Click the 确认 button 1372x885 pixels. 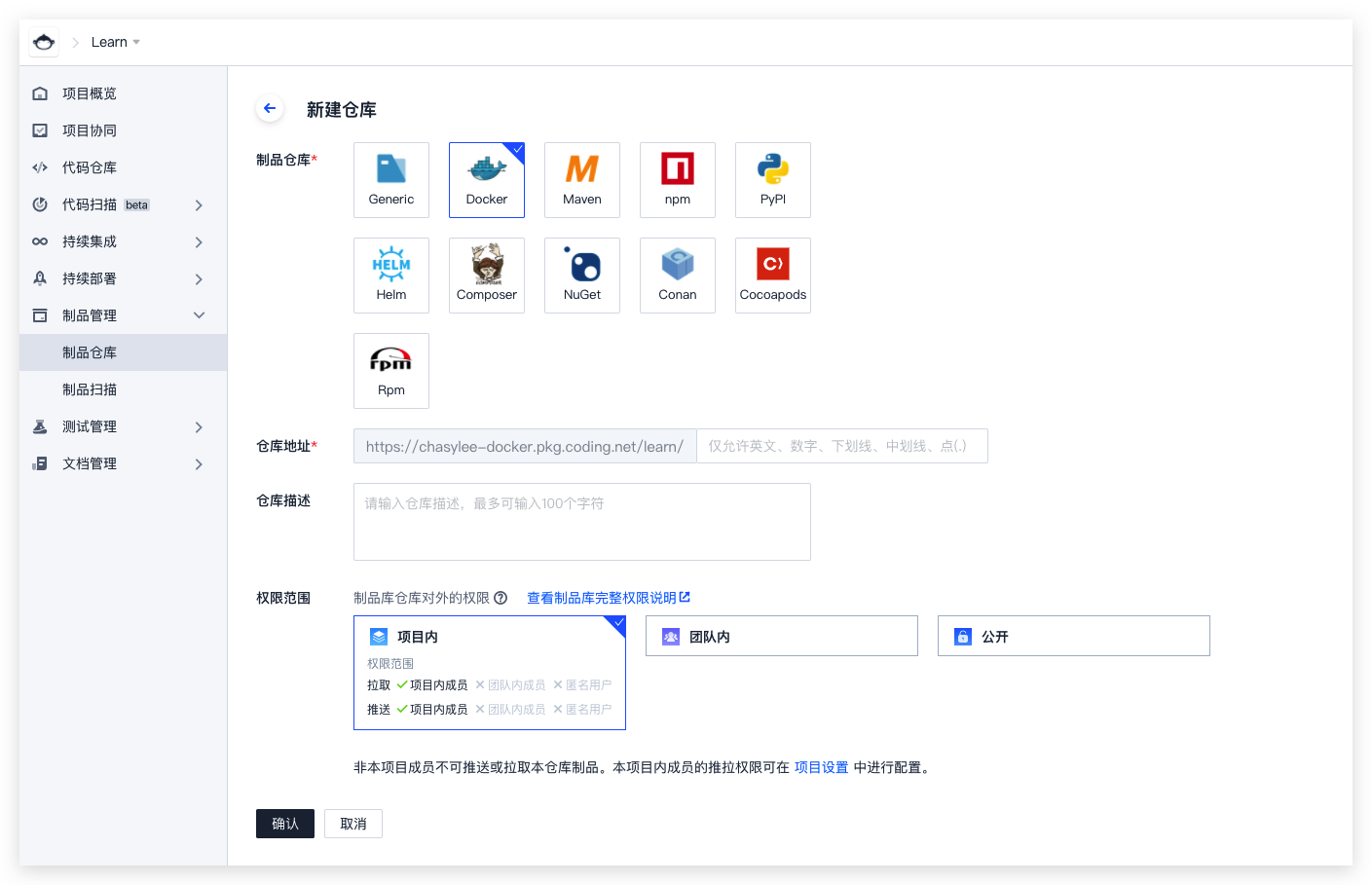(x=284, y=824)
